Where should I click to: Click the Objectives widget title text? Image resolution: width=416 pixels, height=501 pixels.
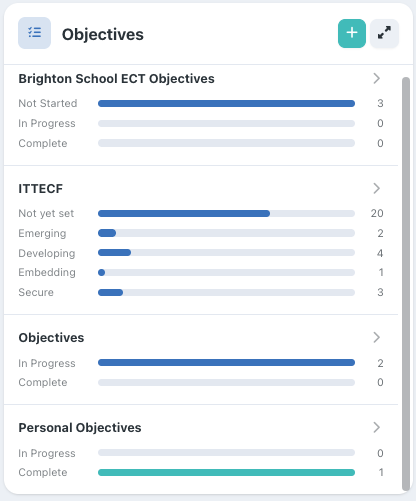pyautogui.click(x=103, y=34)
